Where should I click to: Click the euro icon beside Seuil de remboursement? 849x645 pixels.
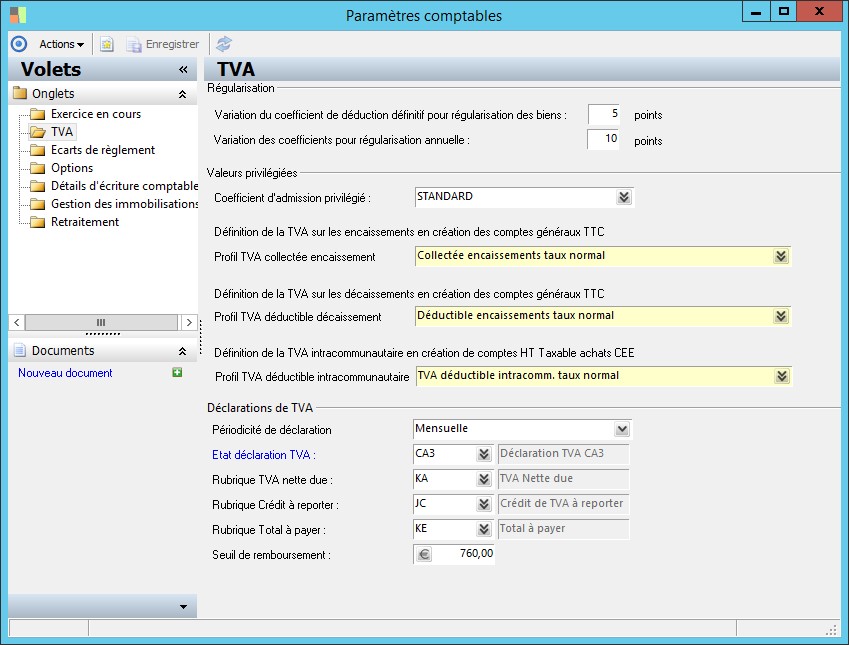pos(424,554)
